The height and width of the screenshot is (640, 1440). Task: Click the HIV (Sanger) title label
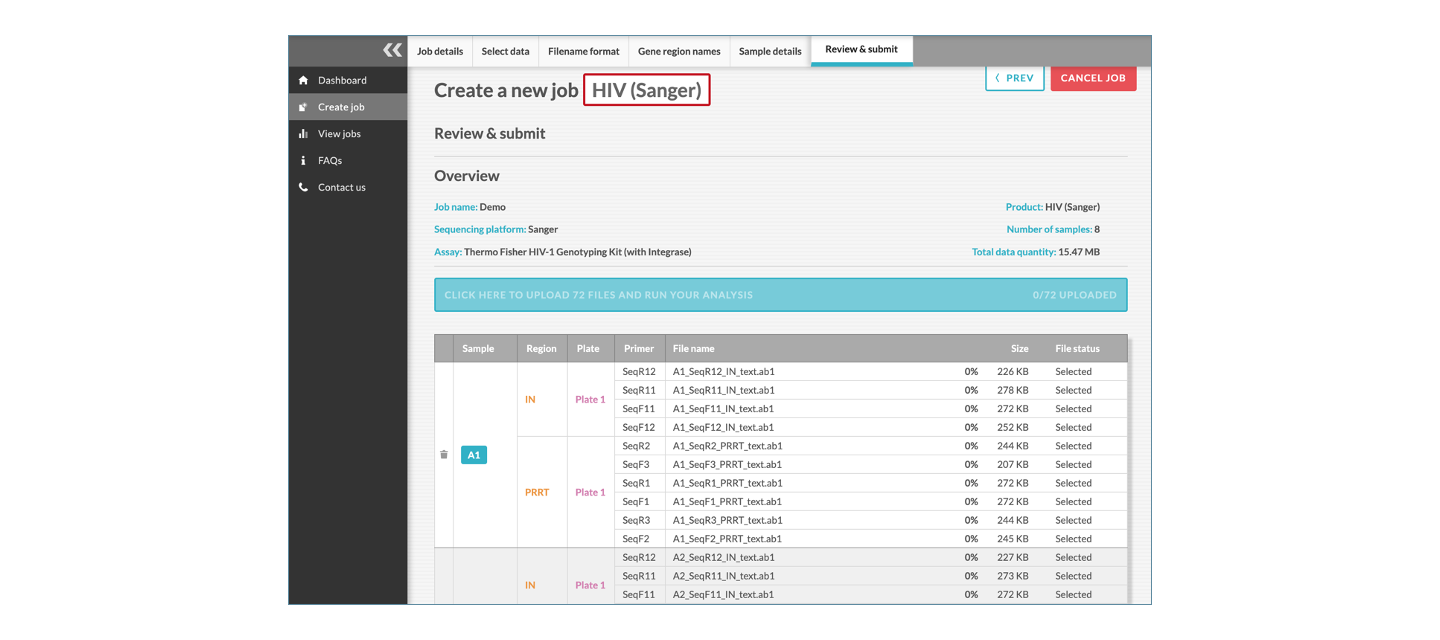[647, 90]
